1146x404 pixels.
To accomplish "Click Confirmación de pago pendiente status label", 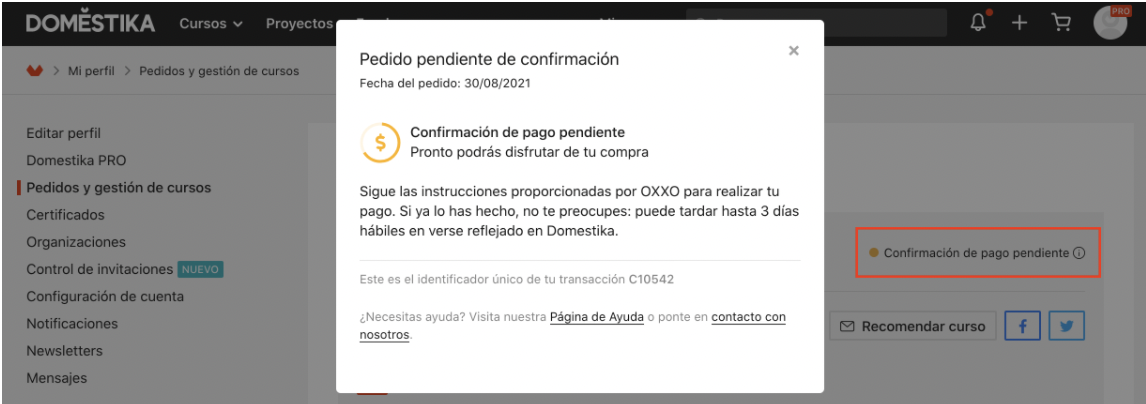I will pos(976,253).
